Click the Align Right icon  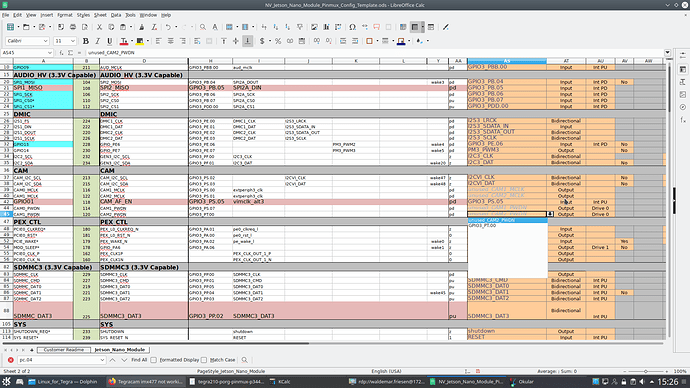pyautogui.click(x=182, y=41)
